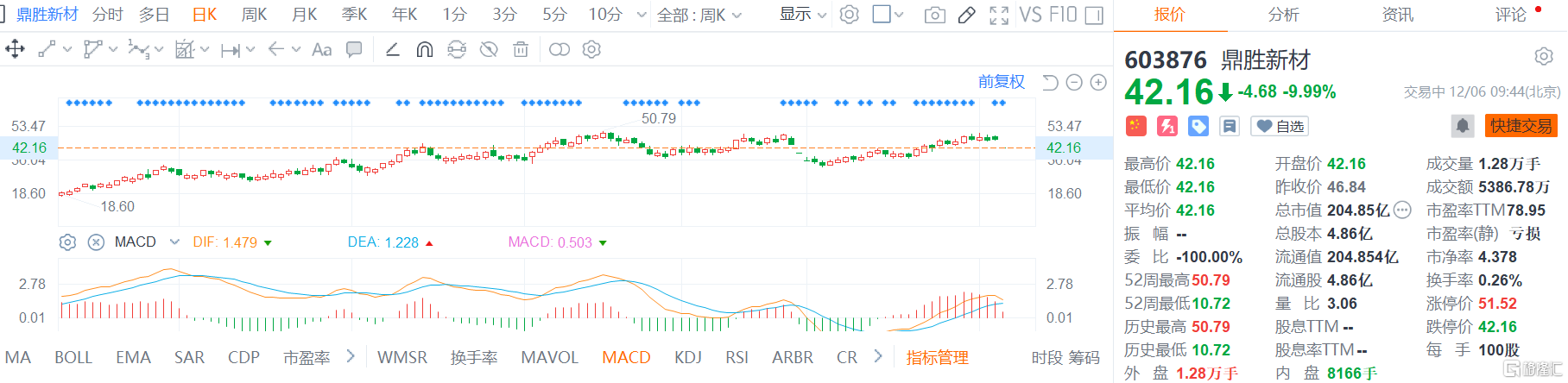Open fullscreen chart mode icon
This screenshot has width=1568, height=383.
(999, 15)
